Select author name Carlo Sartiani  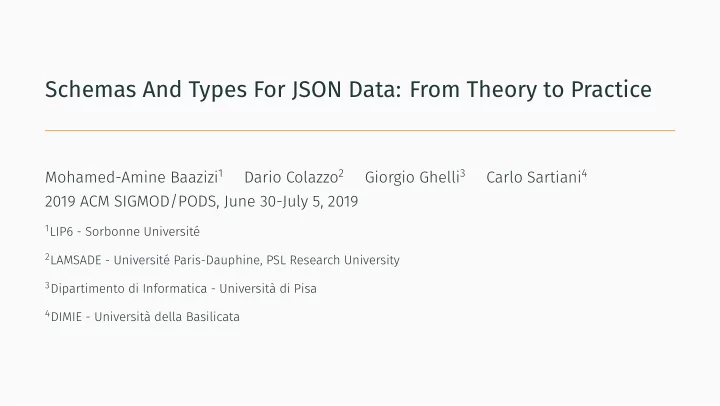(534, 177)
